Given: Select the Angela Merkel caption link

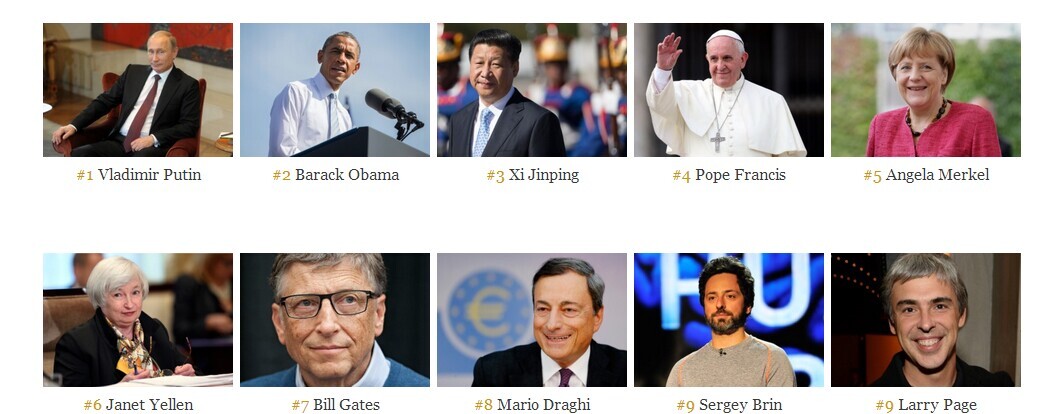Looking at the screenshot, I should coord(937,175).
